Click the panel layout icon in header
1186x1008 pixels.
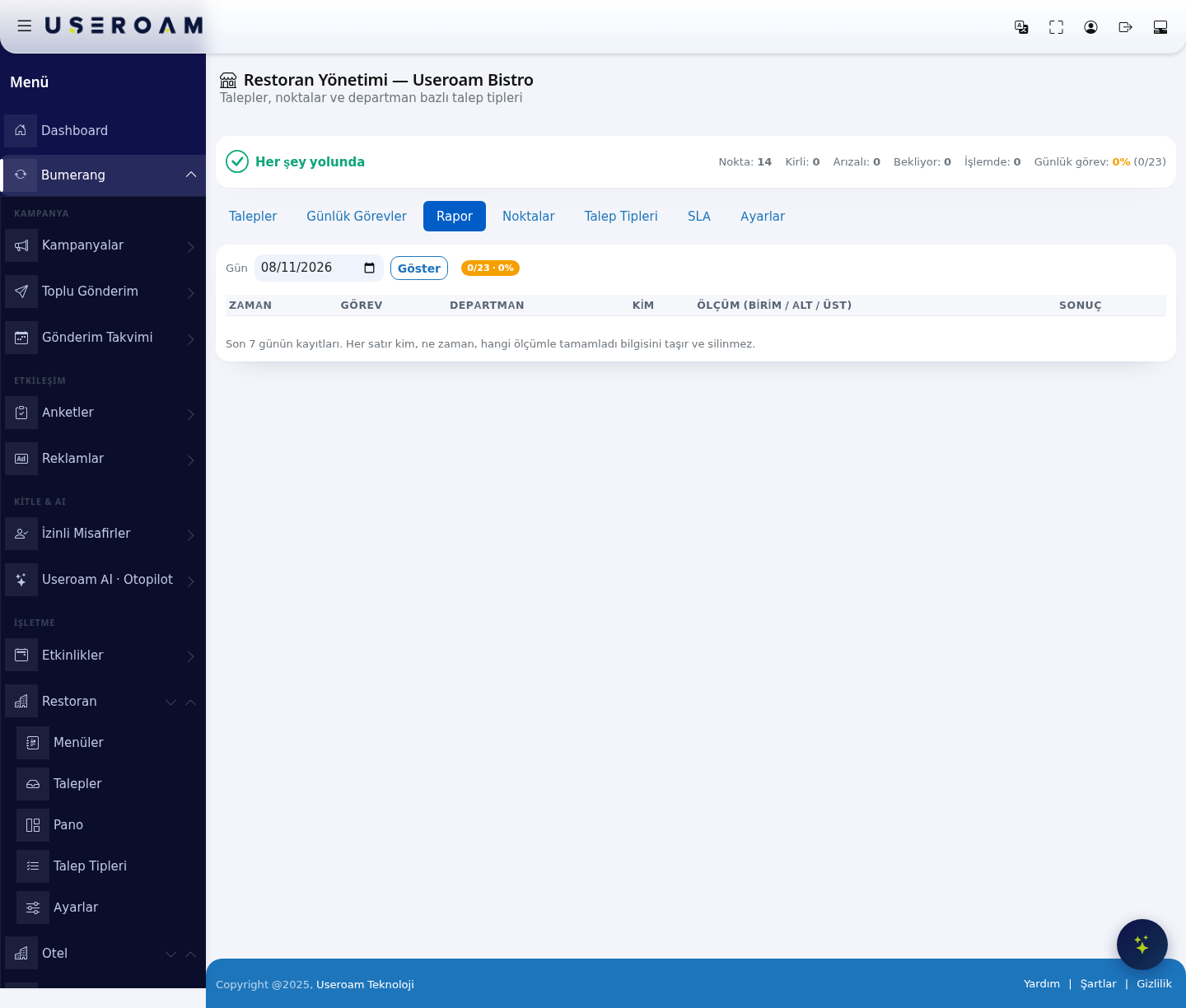point(1160,27)
